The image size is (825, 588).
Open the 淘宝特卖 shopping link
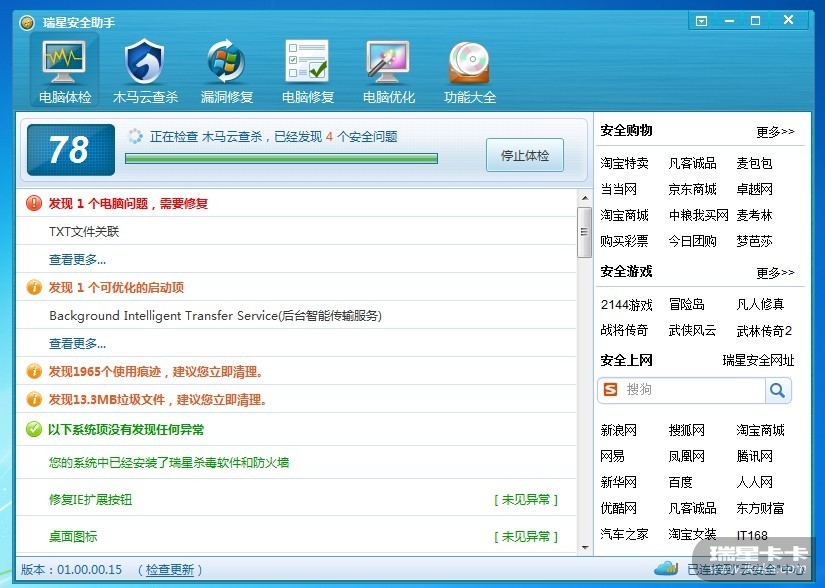point(624,163)
